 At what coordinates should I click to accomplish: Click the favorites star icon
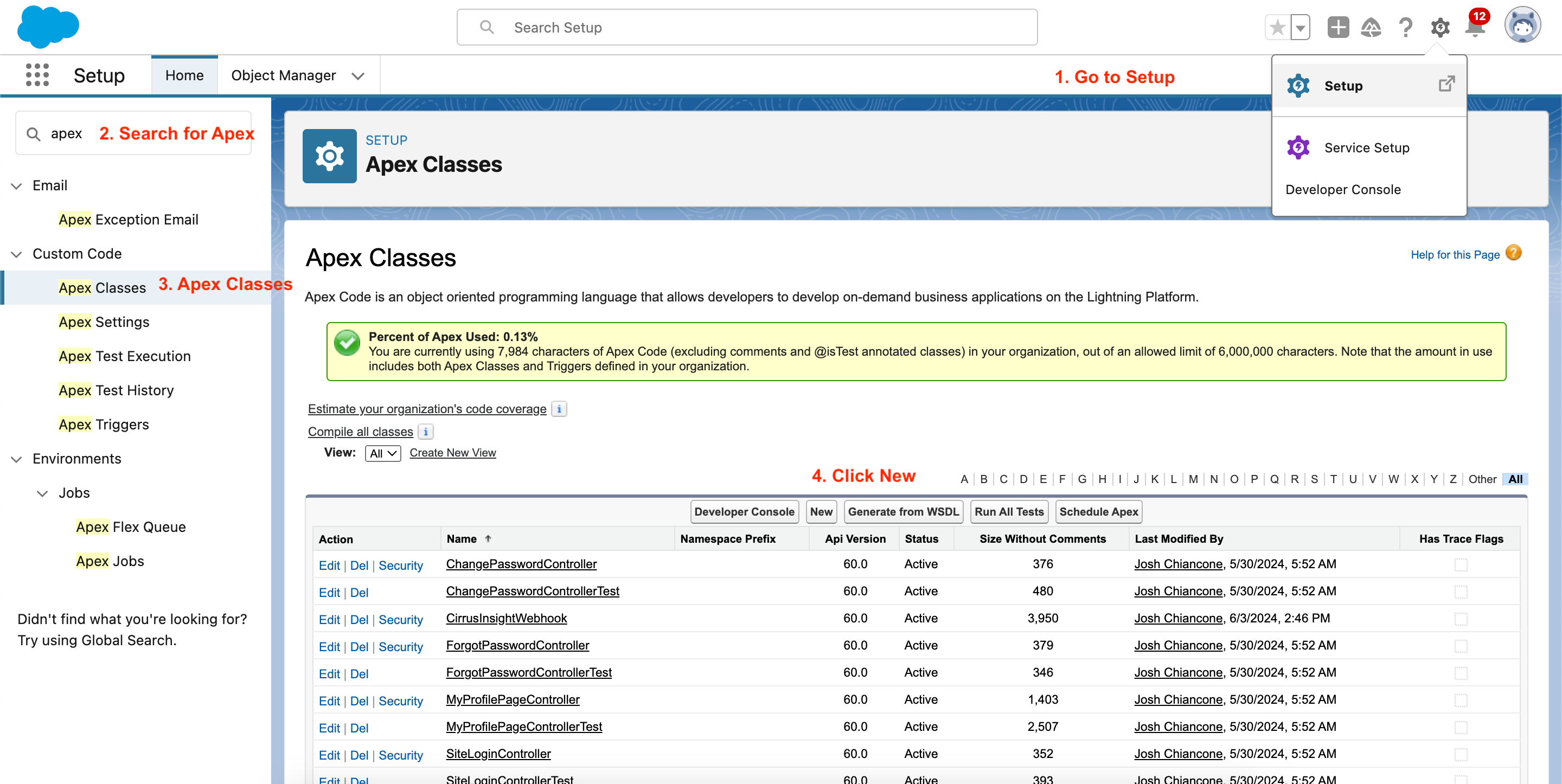pyautogui.click(x=1278, y=27)
